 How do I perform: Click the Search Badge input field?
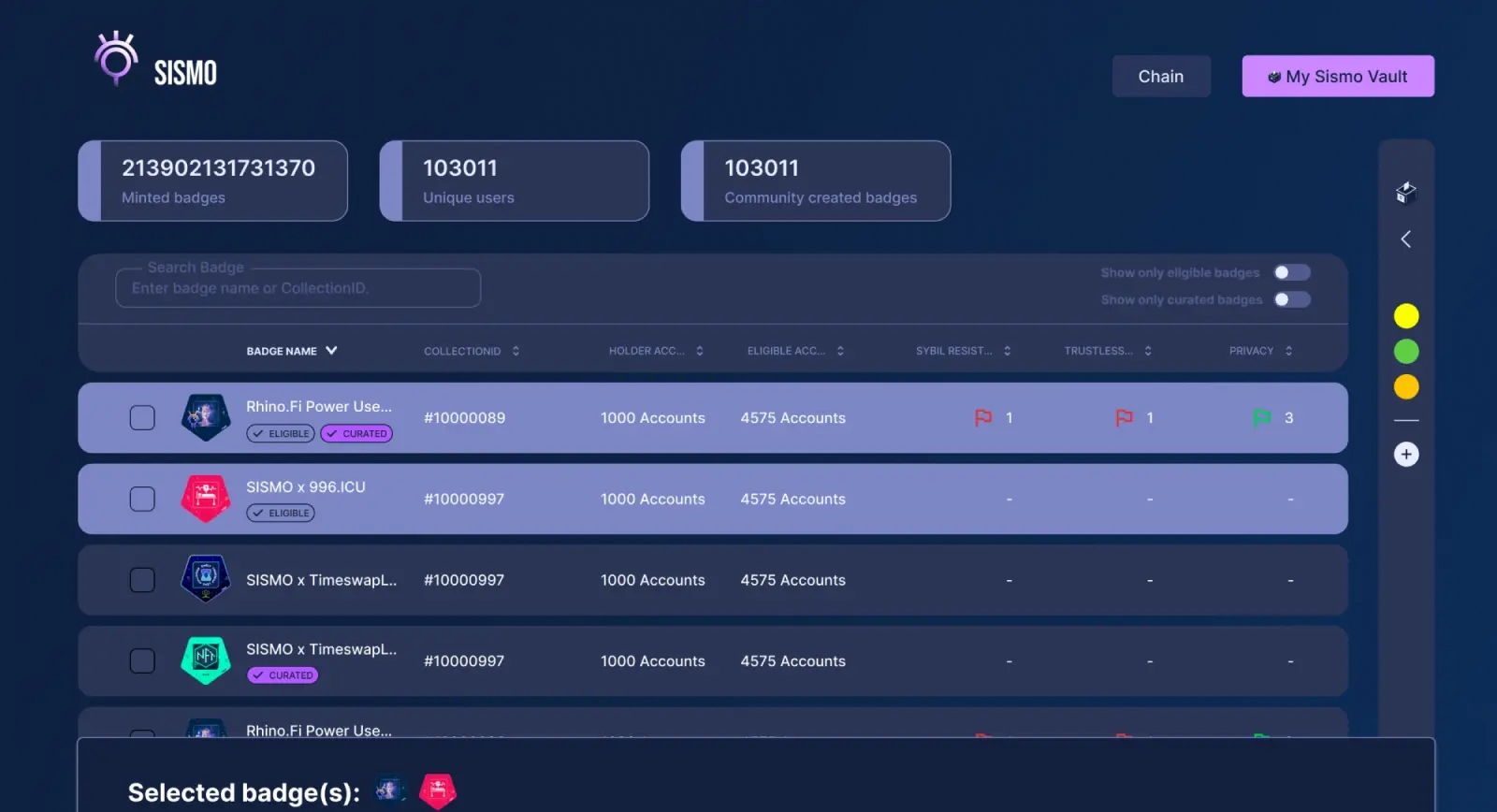[298, 288]
